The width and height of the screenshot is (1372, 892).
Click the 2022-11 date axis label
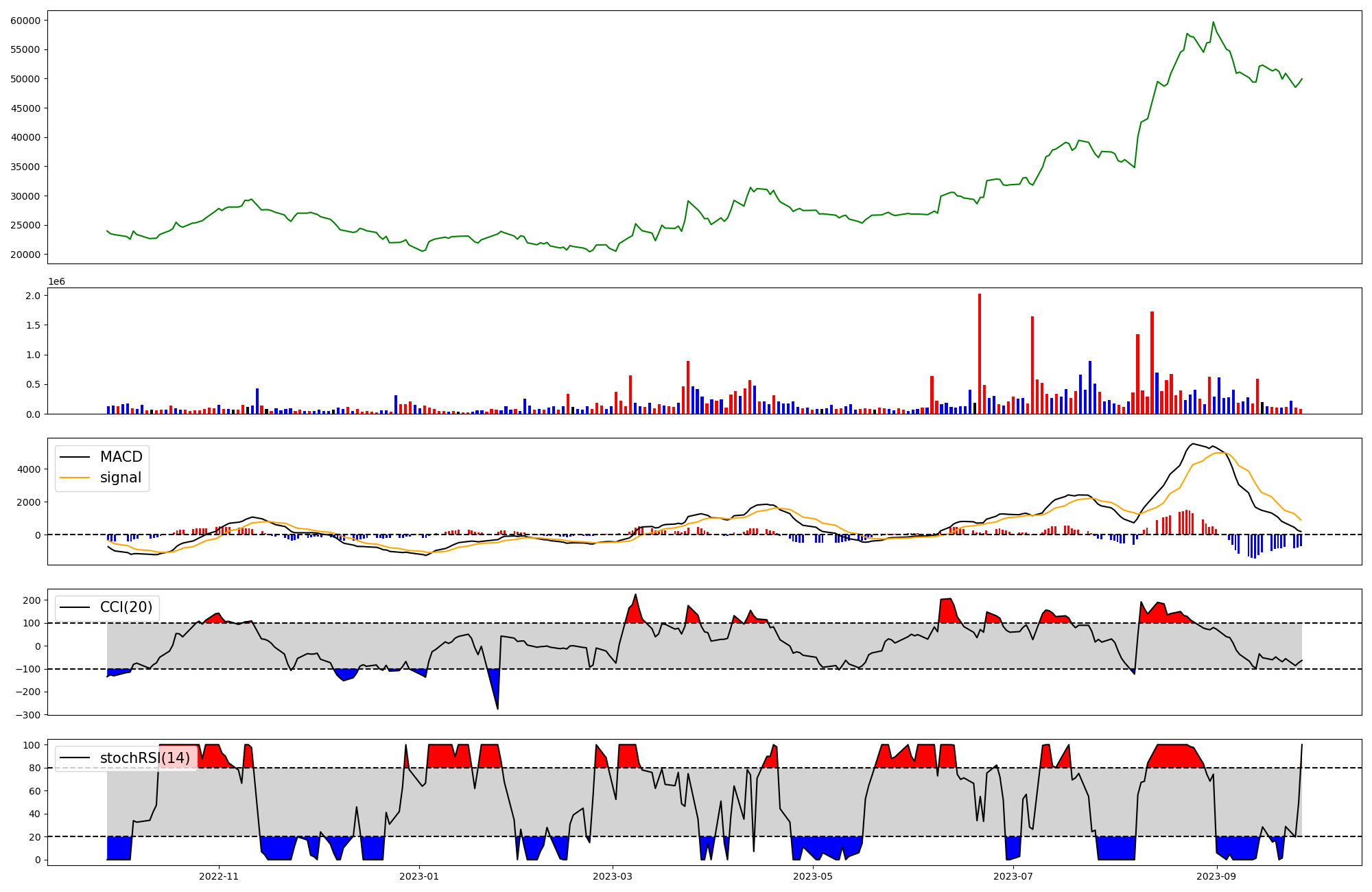coord(219,876)
